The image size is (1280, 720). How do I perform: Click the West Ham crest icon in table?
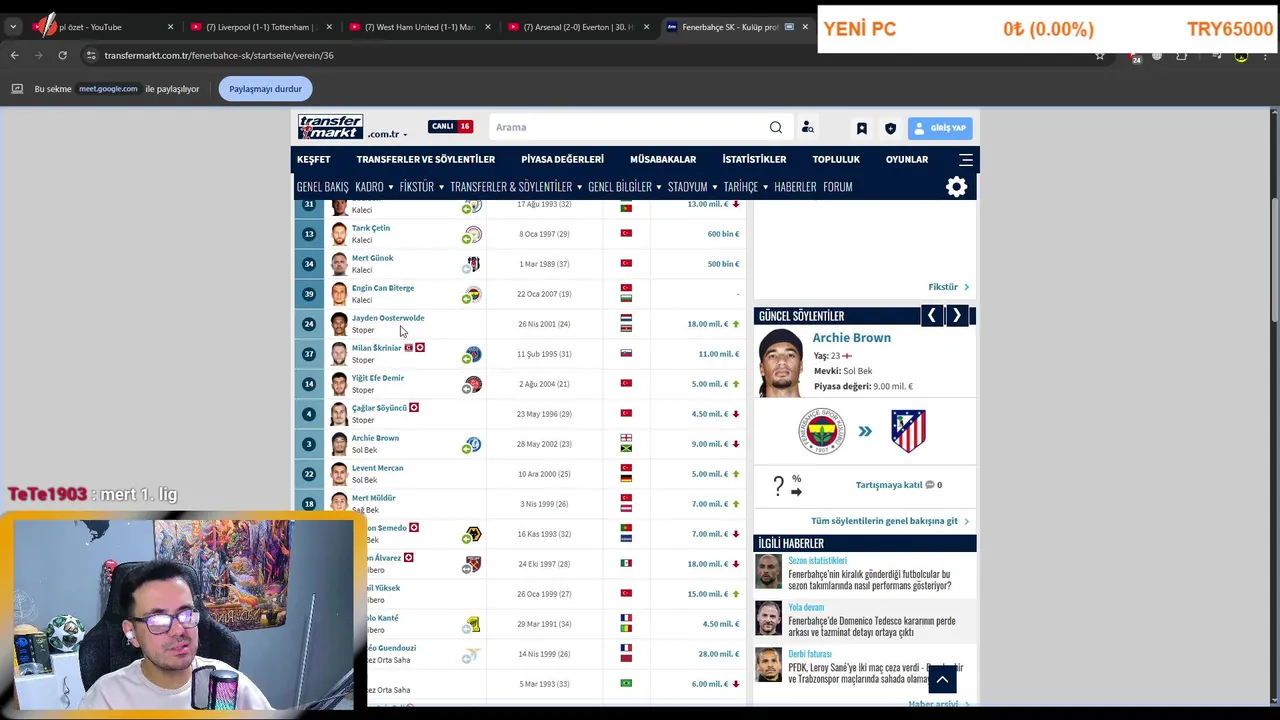click(473, 564)
